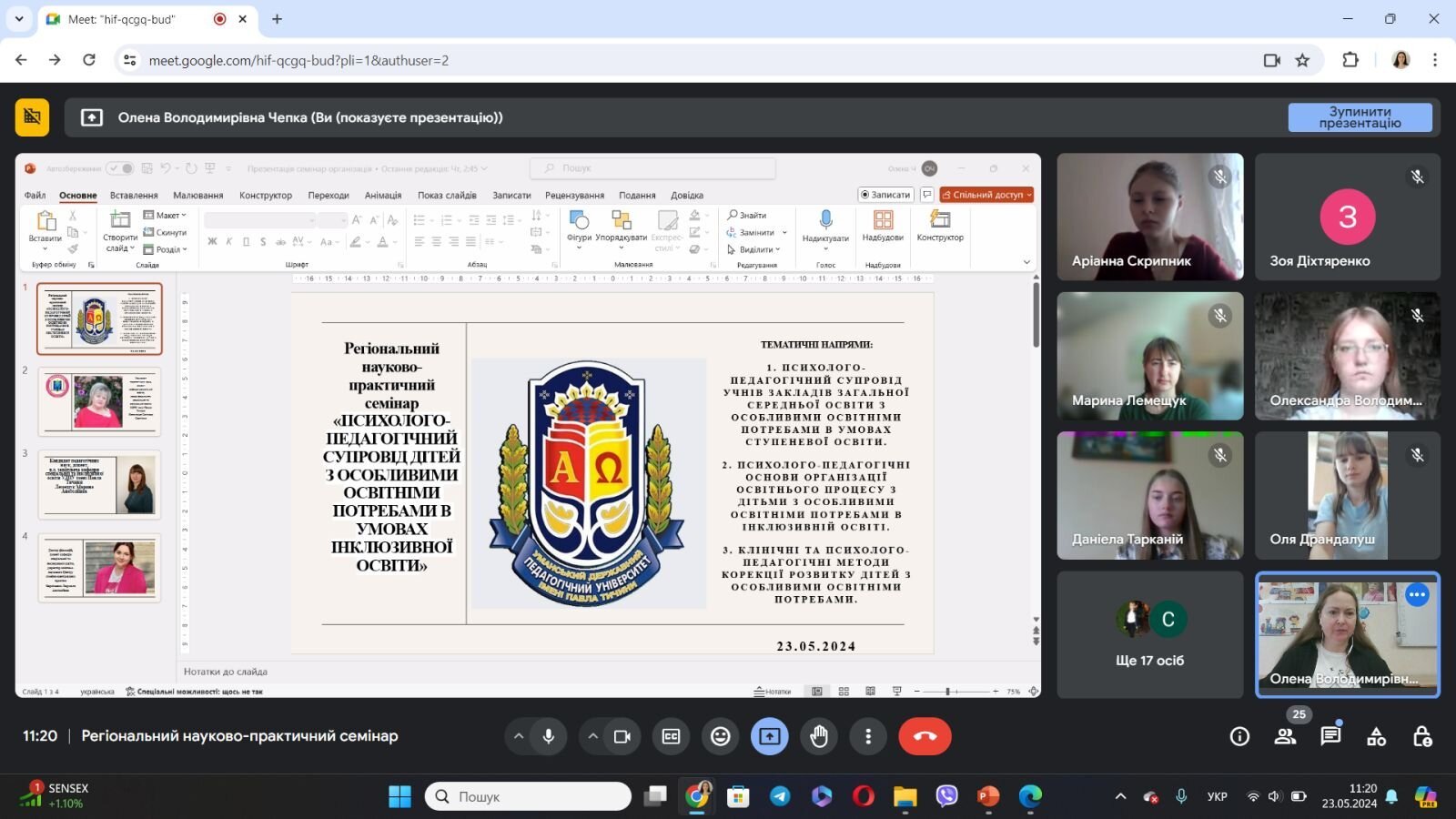1456x819 pixels.
Task: Click the raise hand icon in Meet
Action: click(x=819, y=736)
